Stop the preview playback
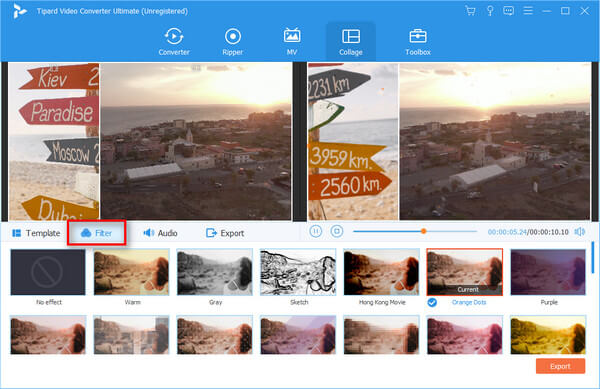Image resolution: width=600 pixels, height=389 pixels. tap(337, 231)
